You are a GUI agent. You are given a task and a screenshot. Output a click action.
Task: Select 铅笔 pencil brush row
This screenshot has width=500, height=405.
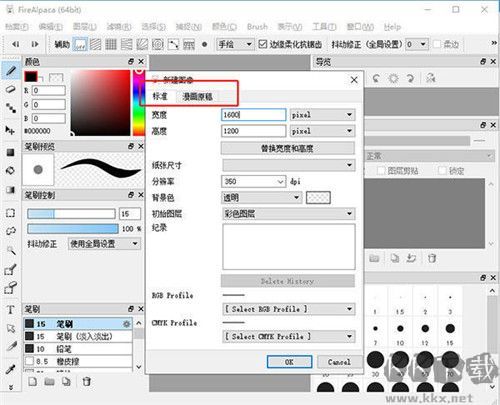pos(78,349)
